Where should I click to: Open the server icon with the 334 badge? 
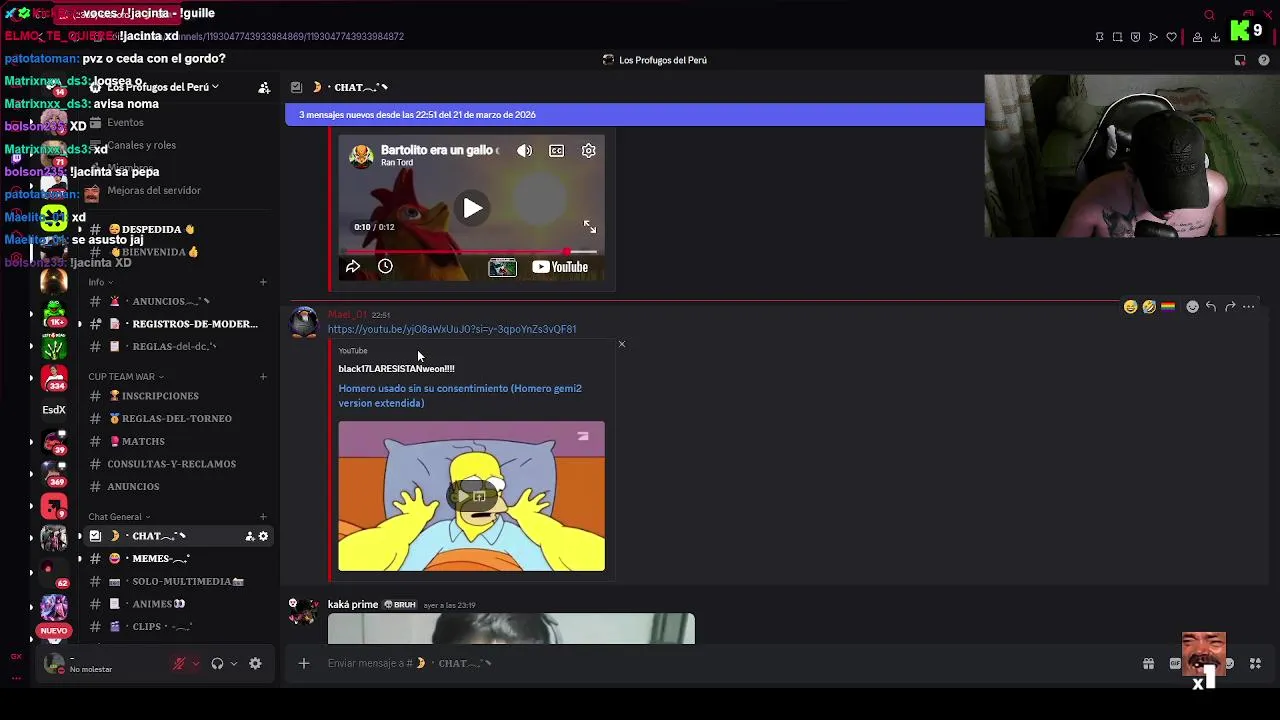[54, 379]
